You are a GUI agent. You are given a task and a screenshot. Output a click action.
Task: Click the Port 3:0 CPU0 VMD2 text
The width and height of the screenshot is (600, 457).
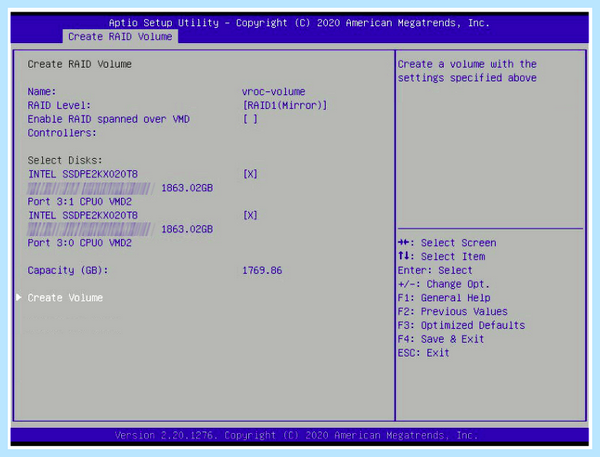point(80,243)
